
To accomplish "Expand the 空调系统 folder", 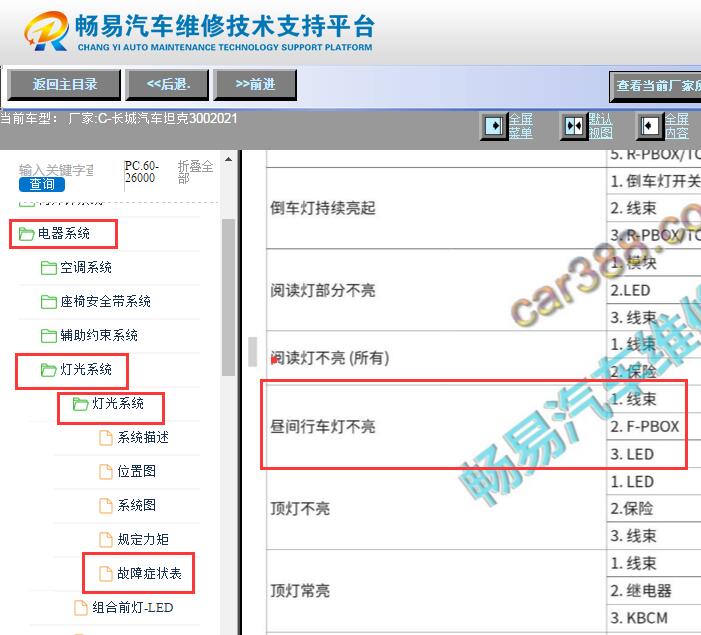I will [x=86, y=267].
